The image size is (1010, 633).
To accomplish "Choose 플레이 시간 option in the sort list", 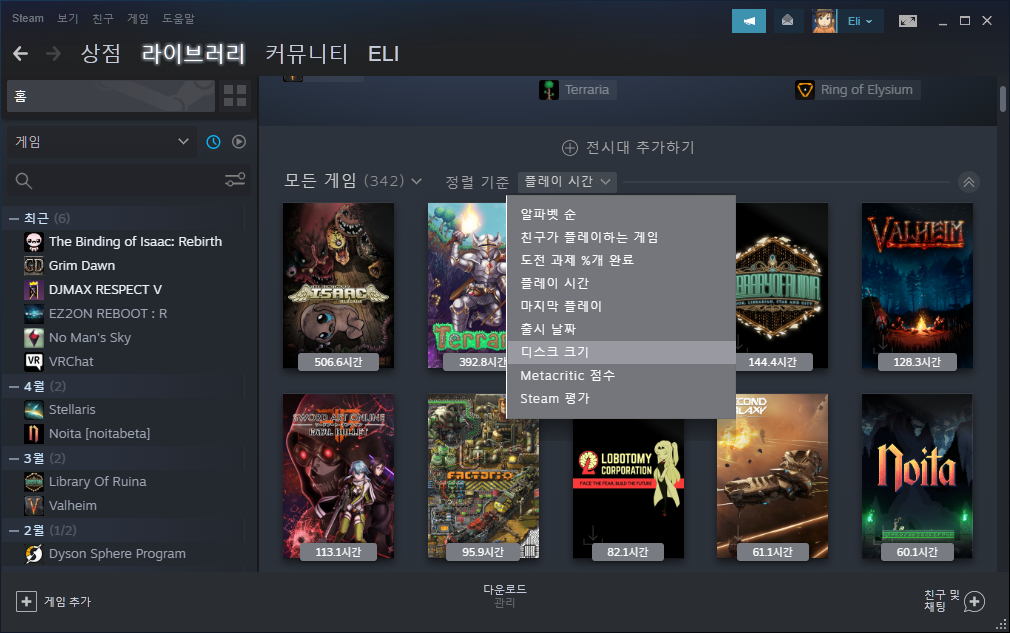I will [621, 283].
